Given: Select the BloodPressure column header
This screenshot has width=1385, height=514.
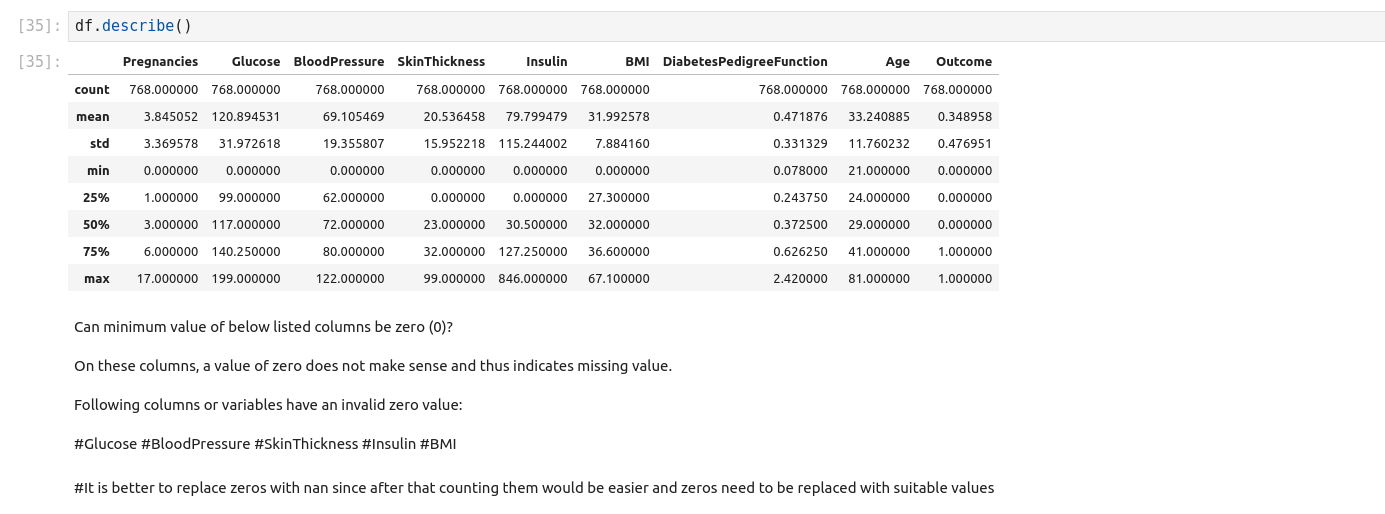Looking at the screenshot, I should [339, 62].
